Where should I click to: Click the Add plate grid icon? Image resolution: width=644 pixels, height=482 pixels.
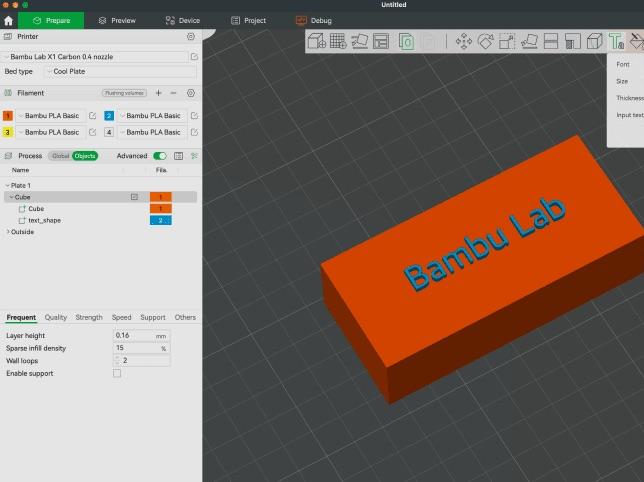point(338,41)
